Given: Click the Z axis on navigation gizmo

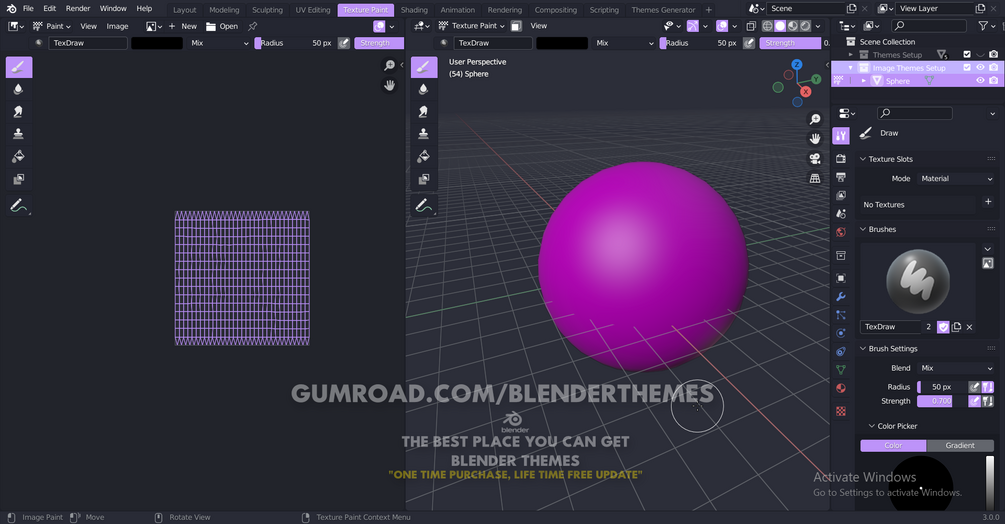Looking at the screenshot, I should pos(797,65).
